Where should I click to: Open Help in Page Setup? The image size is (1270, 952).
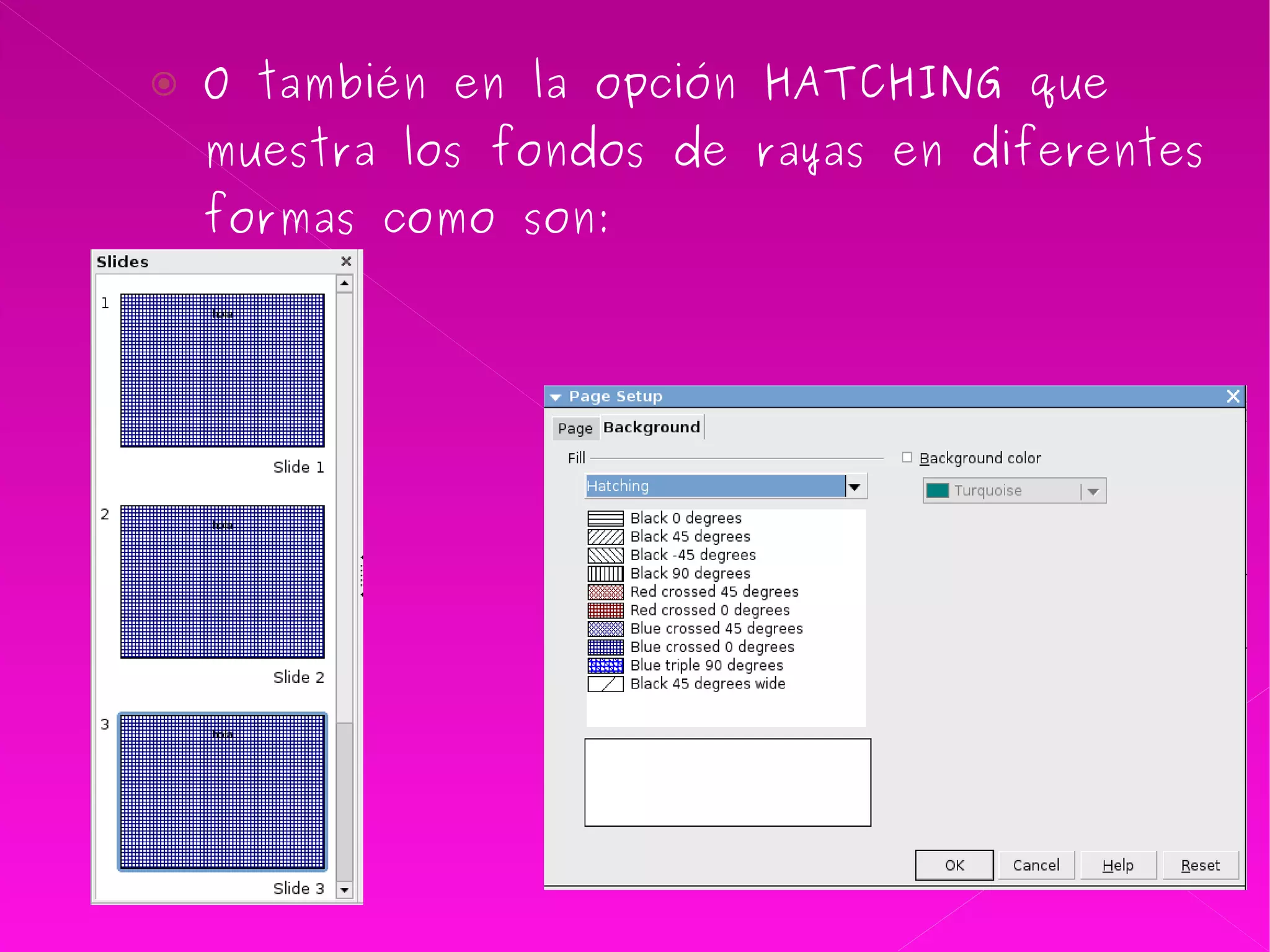pyautogui.click(x=1117, y=865)
